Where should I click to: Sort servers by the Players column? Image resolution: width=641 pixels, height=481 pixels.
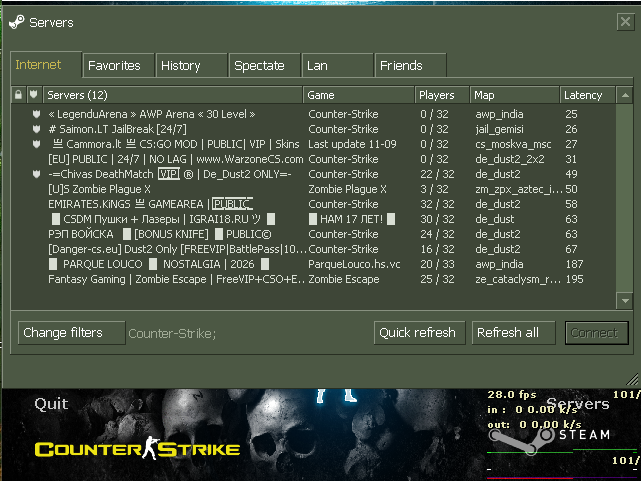point(437,95)
